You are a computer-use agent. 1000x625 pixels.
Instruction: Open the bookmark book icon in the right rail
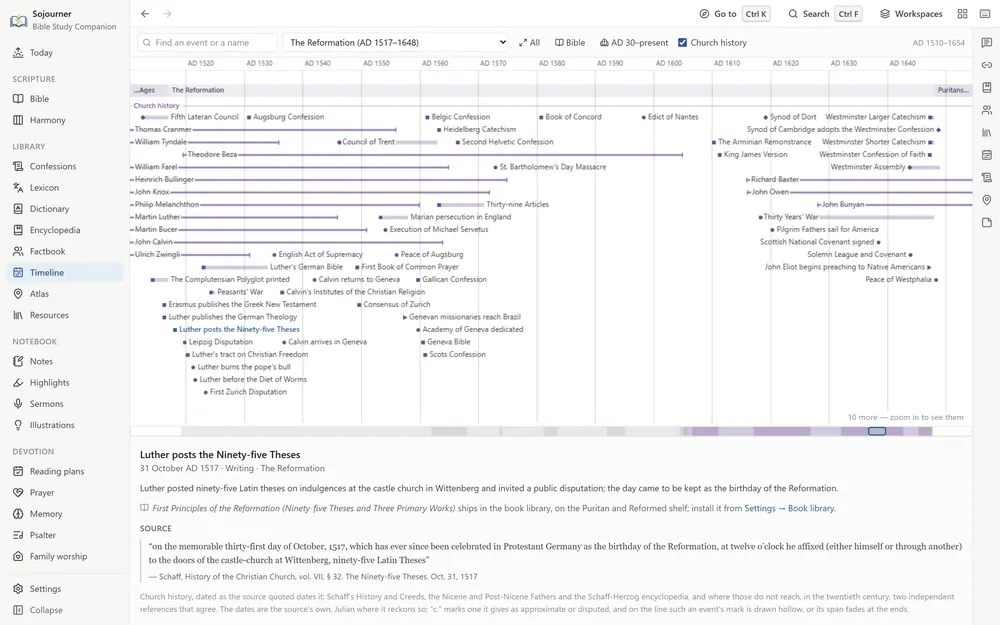987,87
